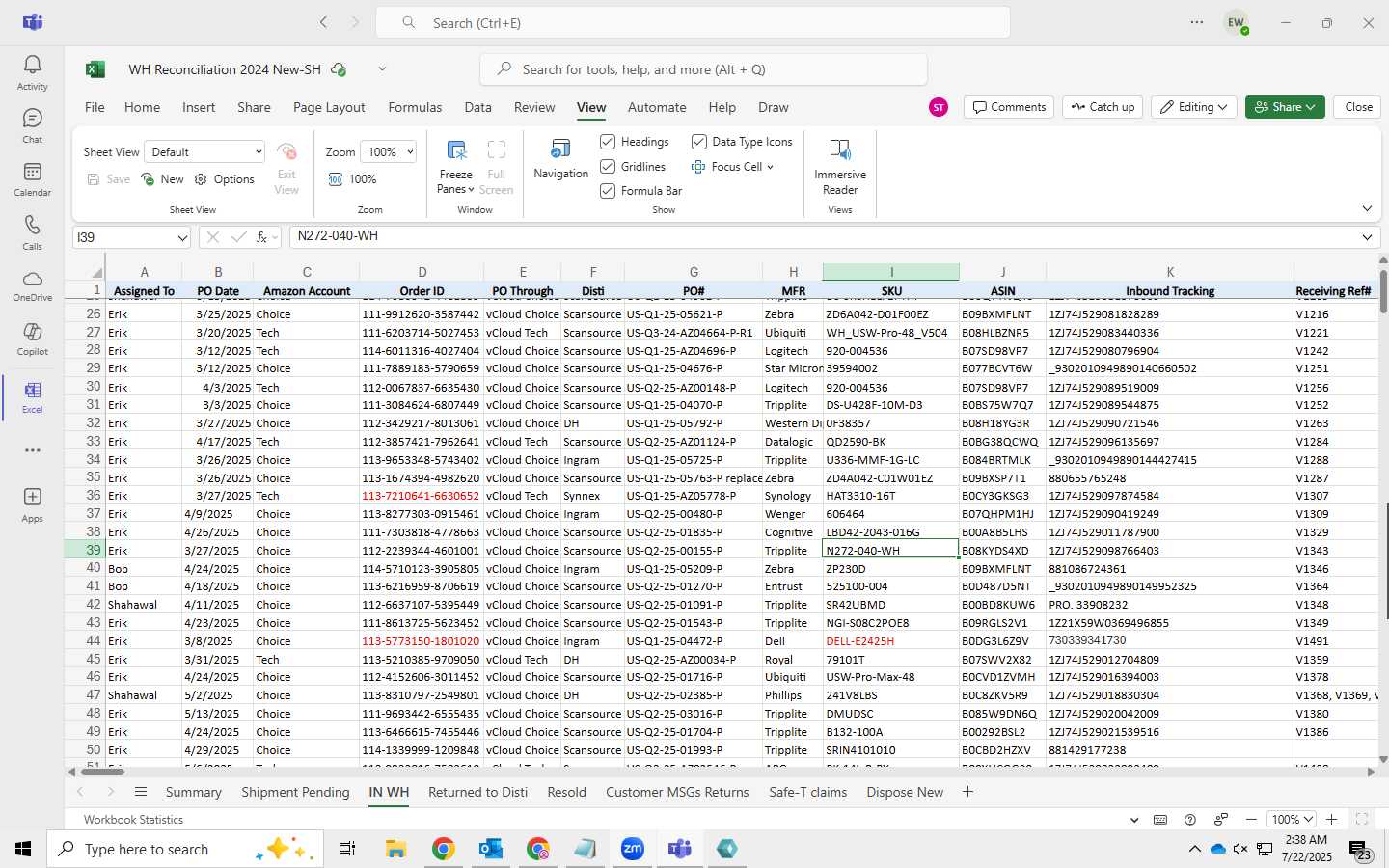This screenshot has height=868, width=1389.
Task: Select column K header
Action: click(x=1169, y=272)
